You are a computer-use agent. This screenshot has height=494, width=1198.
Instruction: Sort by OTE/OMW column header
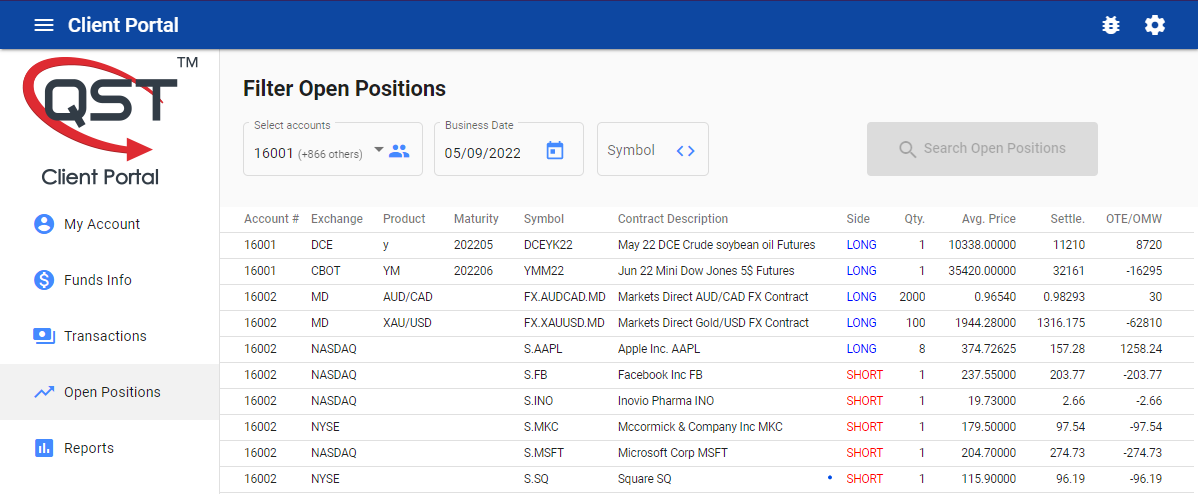1134,218
